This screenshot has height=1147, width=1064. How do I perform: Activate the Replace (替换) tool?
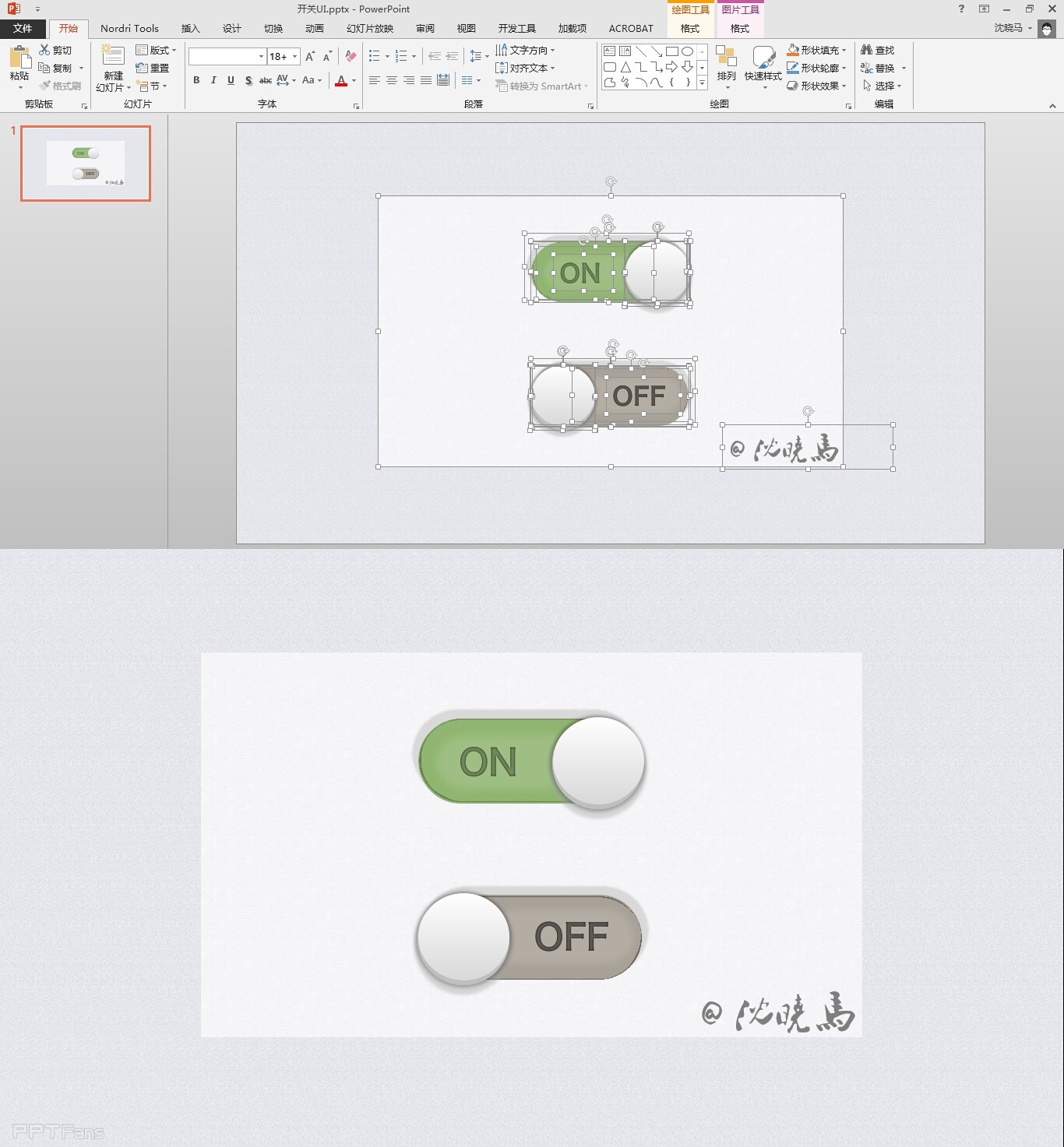(x=881, y=68)
